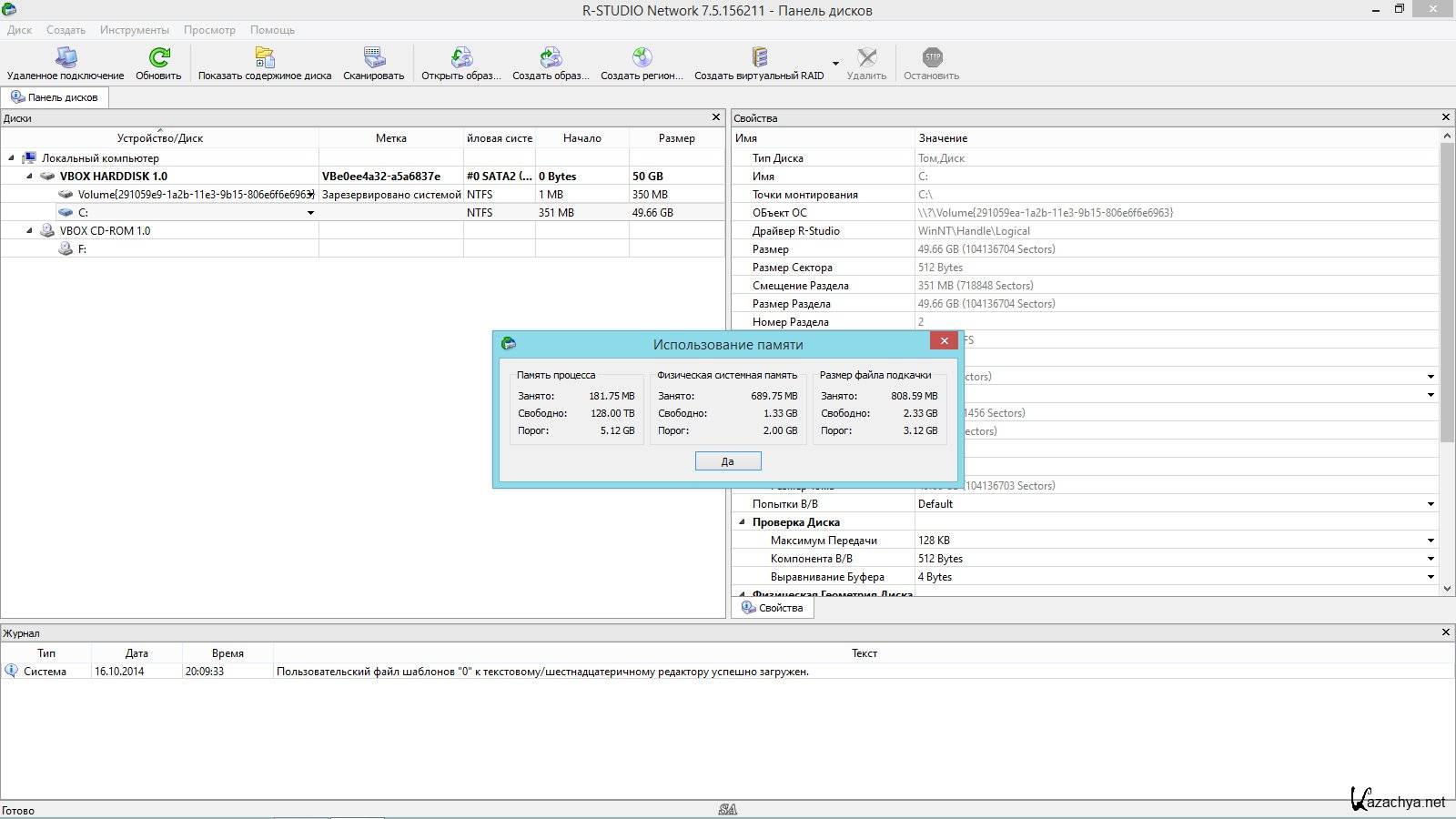The image size is (1456, 819).
Task: Click the Create Image (Создать образ) icon
Action: (551, 58)
